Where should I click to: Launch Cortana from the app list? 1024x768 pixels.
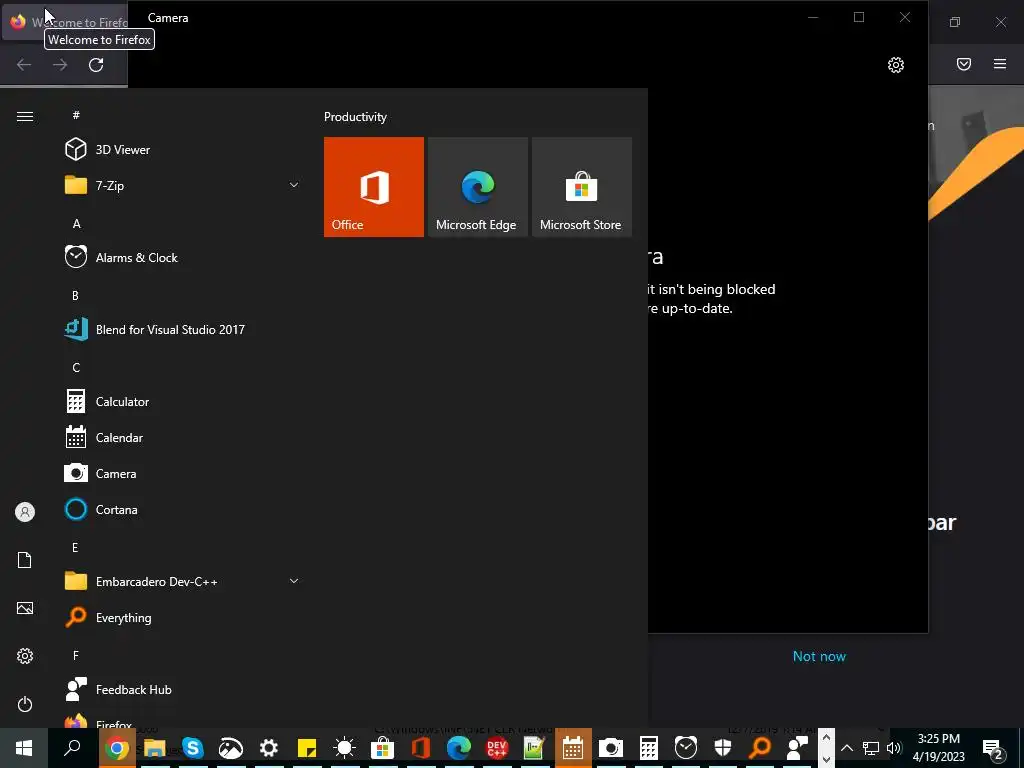click(x=183, y=509)
